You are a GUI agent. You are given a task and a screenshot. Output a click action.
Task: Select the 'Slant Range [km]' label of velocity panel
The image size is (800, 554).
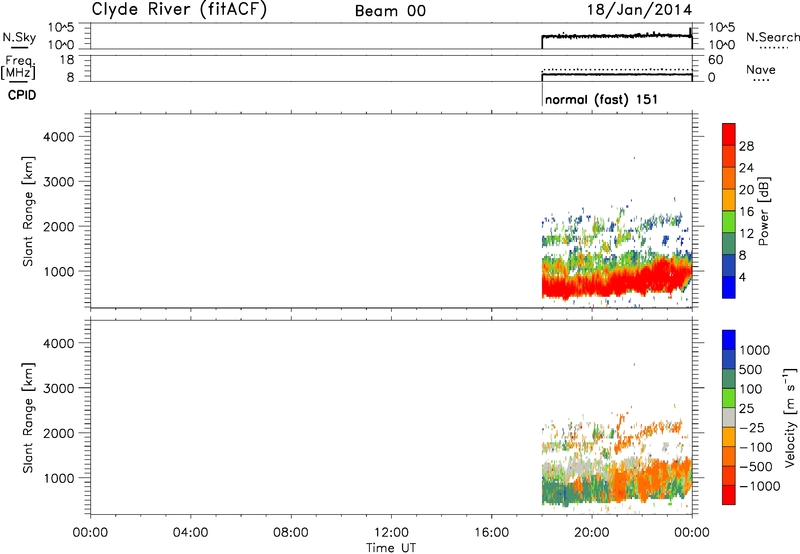coord(28,418)
